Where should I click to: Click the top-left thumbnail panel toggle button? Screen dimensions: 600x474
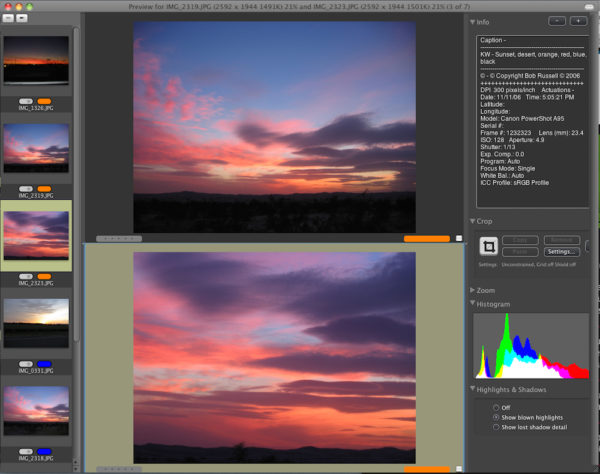click(9, 18)
